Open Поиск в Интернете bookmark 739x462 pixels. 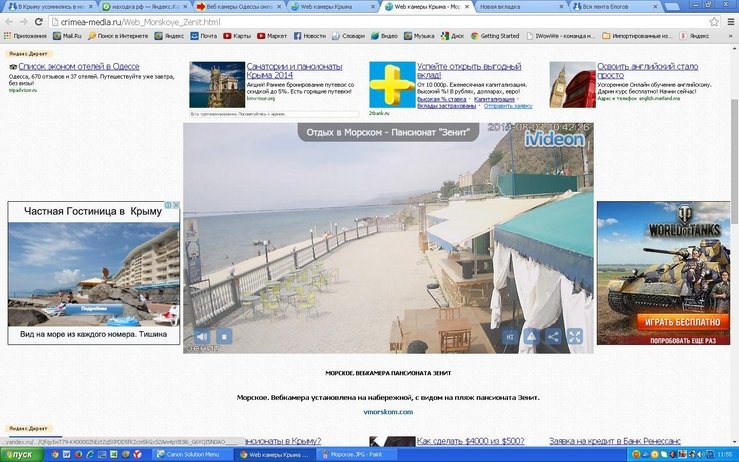pos(118,36)
